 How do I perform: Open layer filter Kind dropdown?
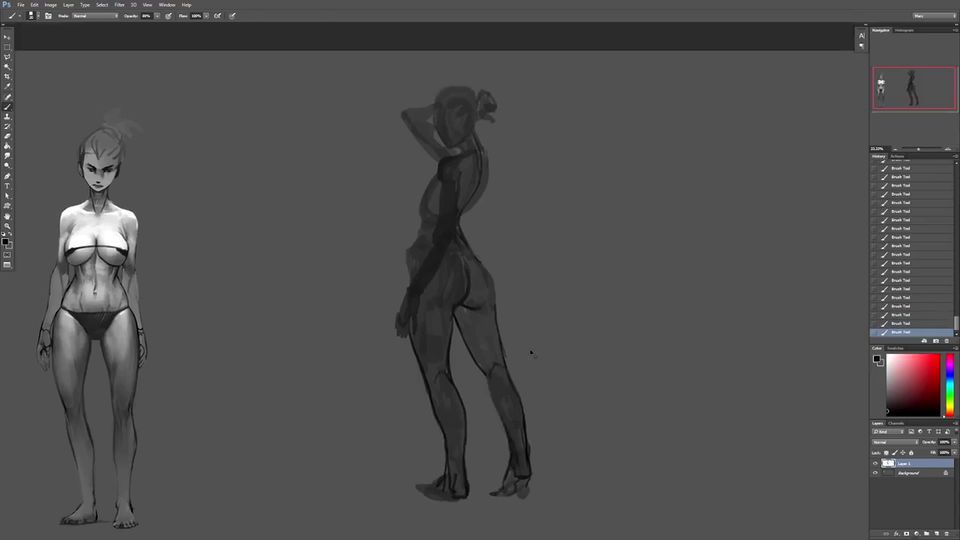(888, 432)
